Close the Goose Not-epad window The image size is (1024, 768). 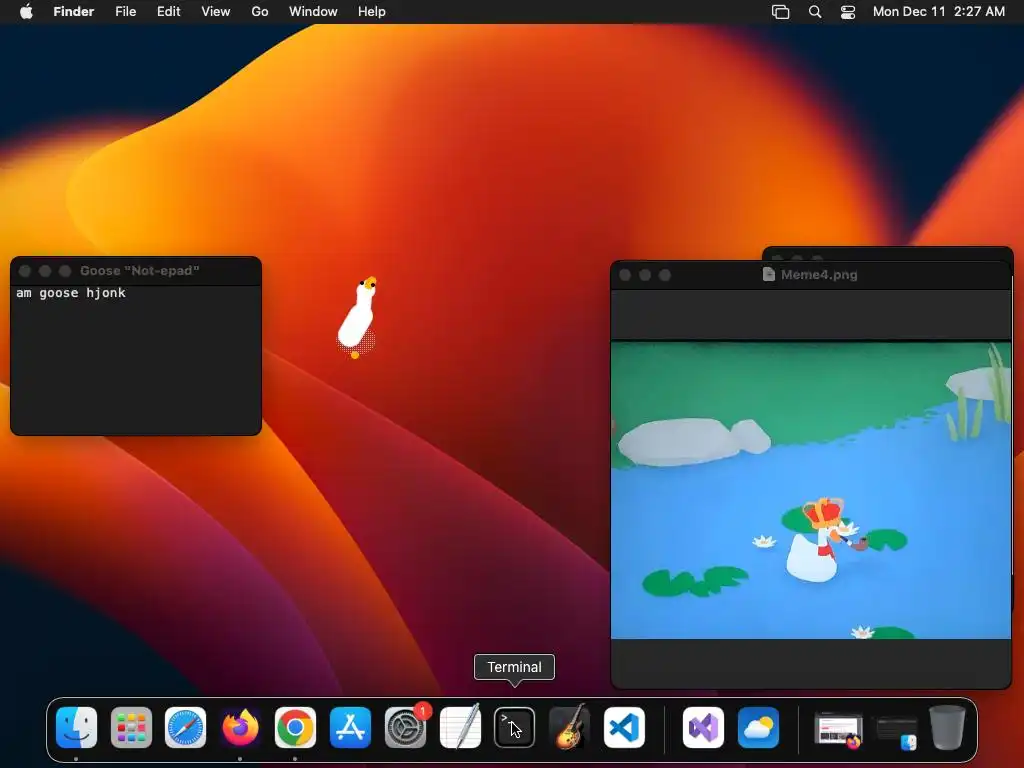[25, 270]
